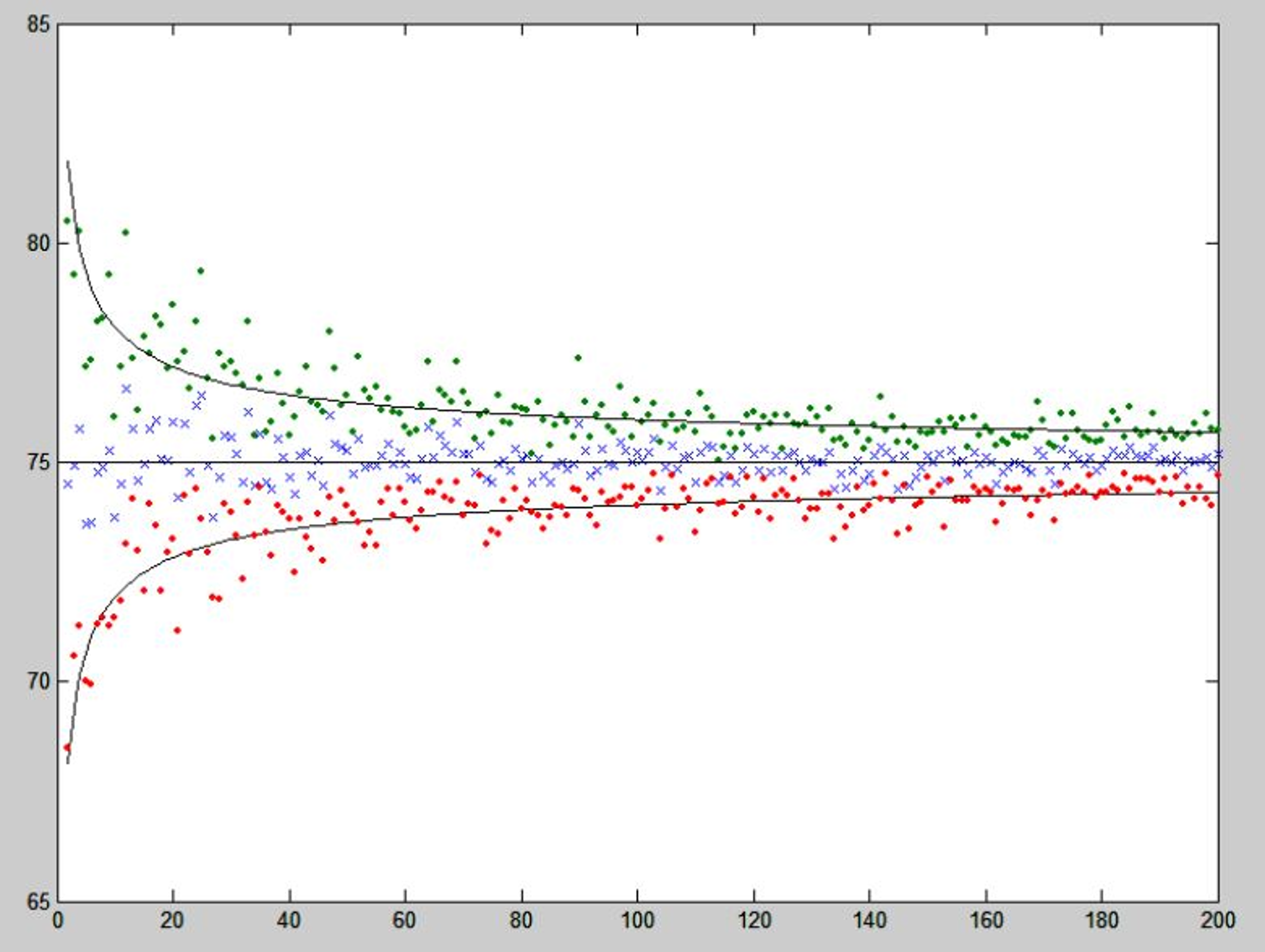The image size is (1265, 952).
Task: Select the lowest red data point near 68.5
Action: click(x=67, y=747)
